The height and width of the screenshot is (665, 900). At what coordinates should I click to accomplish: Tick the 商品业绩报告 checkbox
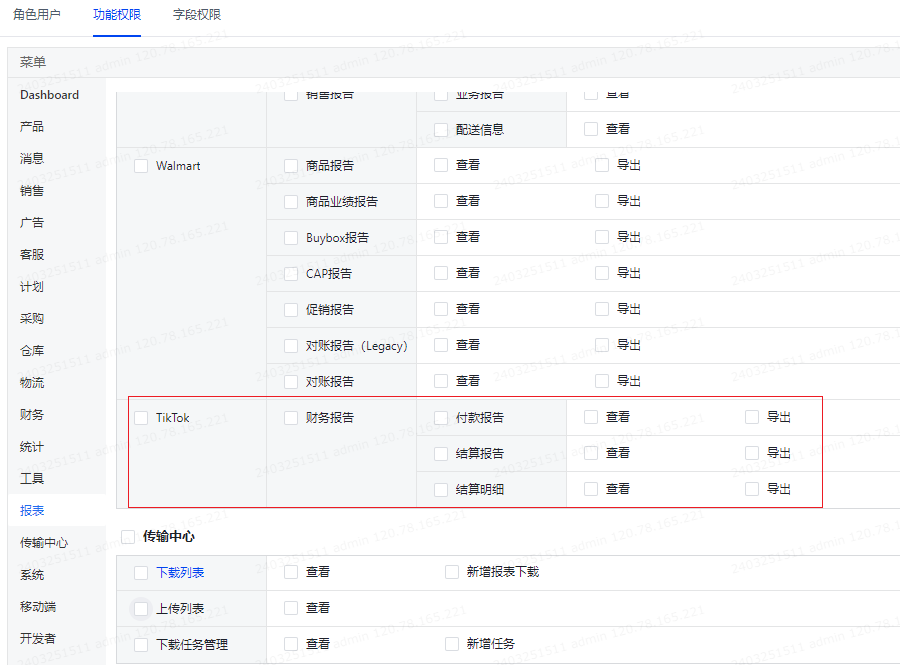[291, 202]
